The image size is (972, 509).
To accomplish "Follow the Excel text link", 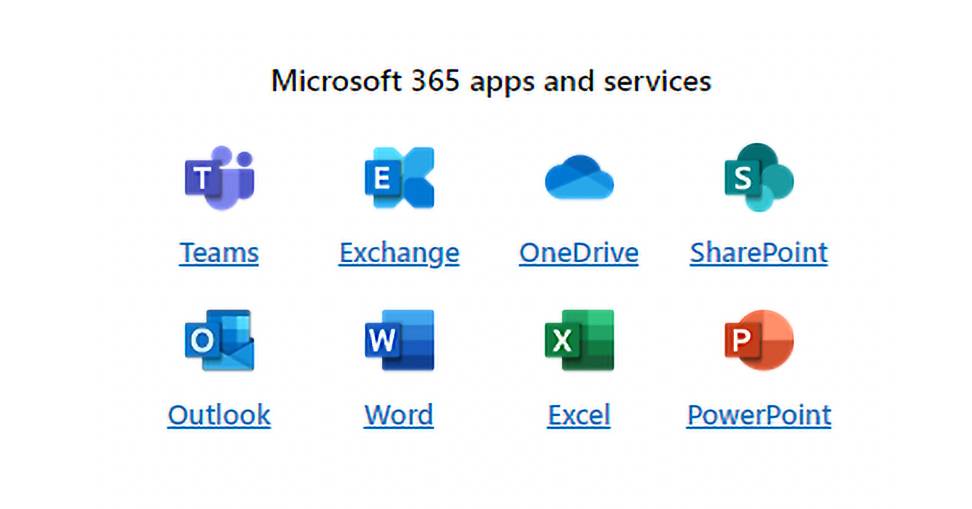I will [x=579, y=415].
